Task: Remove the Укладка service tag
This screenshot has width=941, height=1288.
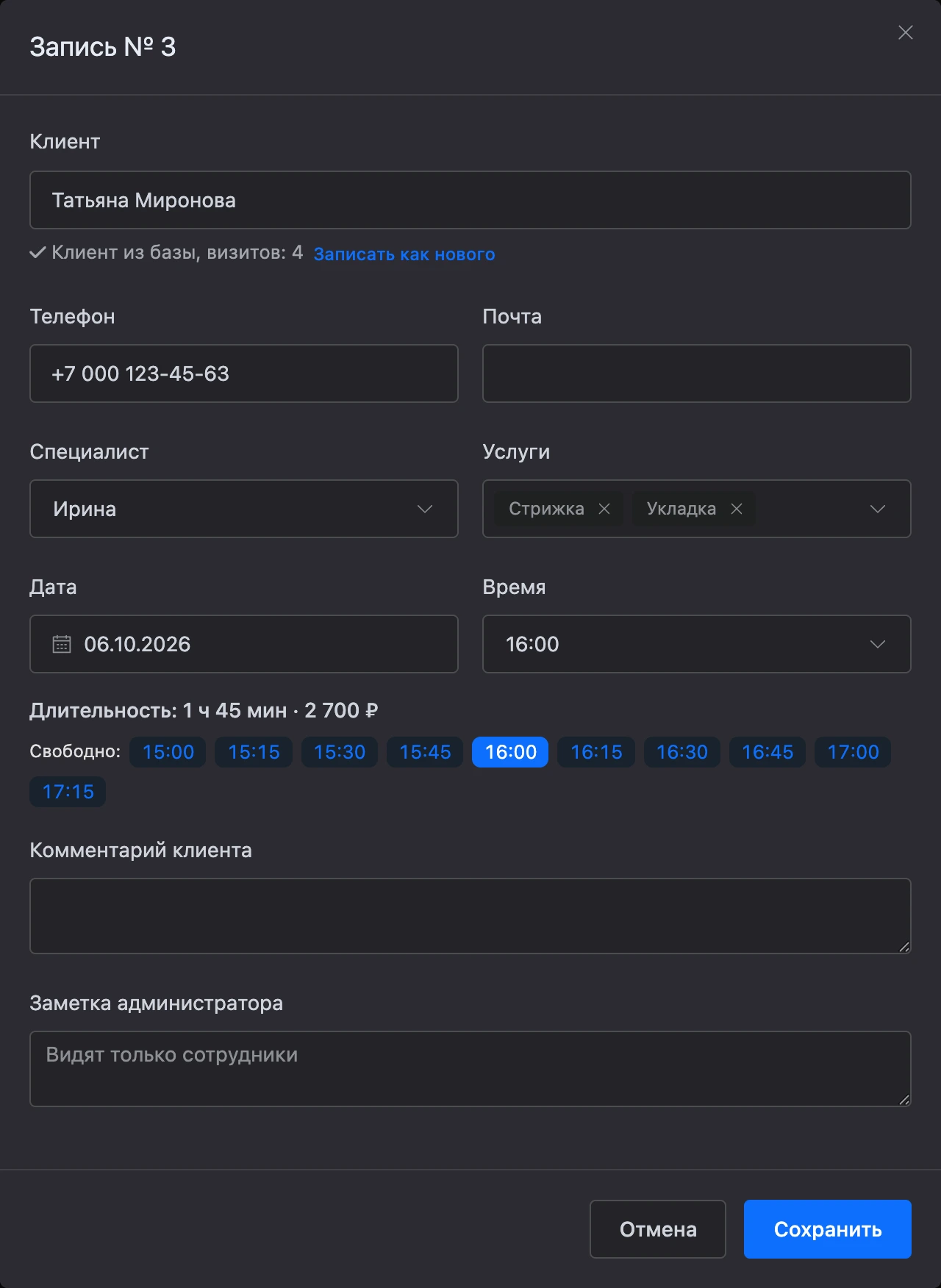Action: click(x=737, y=509)
